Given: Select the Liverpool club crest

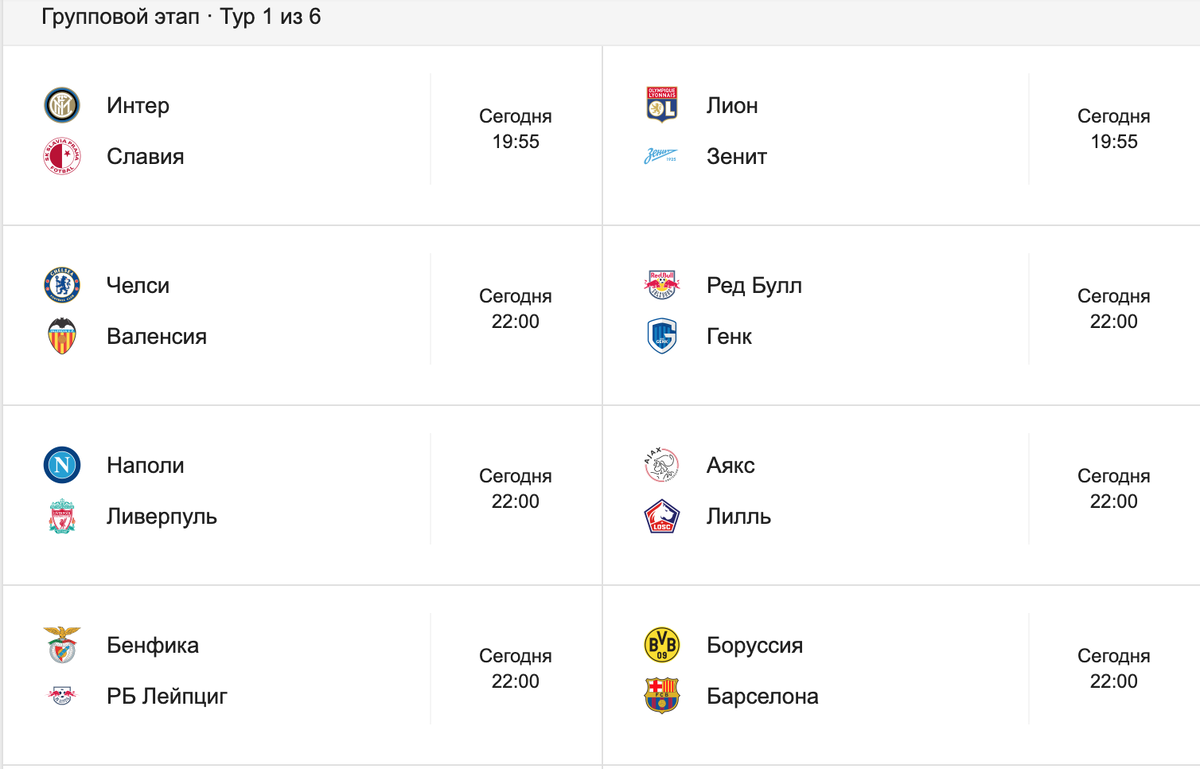Looking at the screenshot, I should [x=62, y=516].
